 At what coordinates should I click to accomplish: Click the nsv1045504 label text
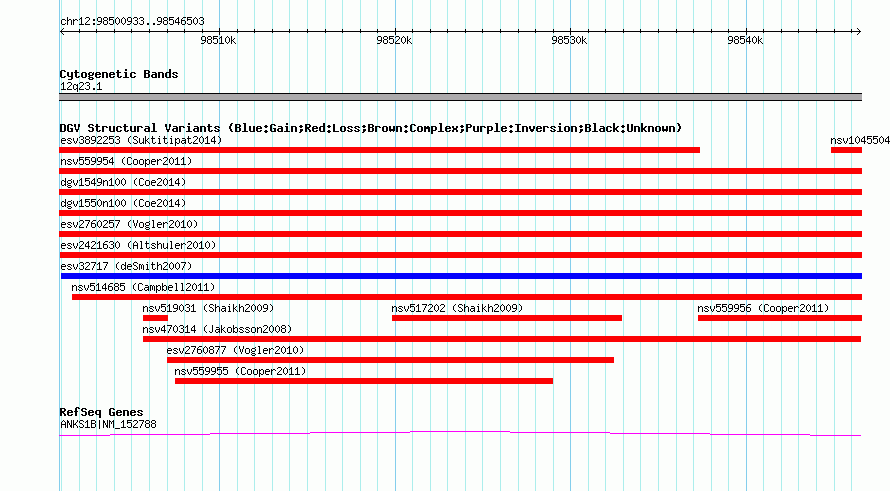coord(860,140)
